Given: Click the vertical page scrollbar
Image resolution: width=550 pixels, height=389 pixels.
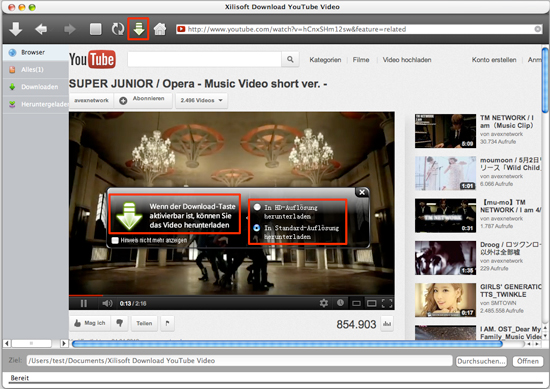Looking at the screenshot, I should click(545, 81).
